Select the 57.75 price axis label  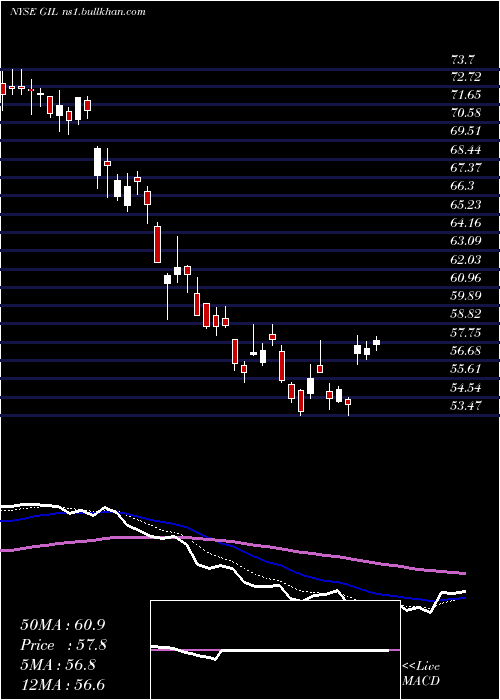click(467, 333)
